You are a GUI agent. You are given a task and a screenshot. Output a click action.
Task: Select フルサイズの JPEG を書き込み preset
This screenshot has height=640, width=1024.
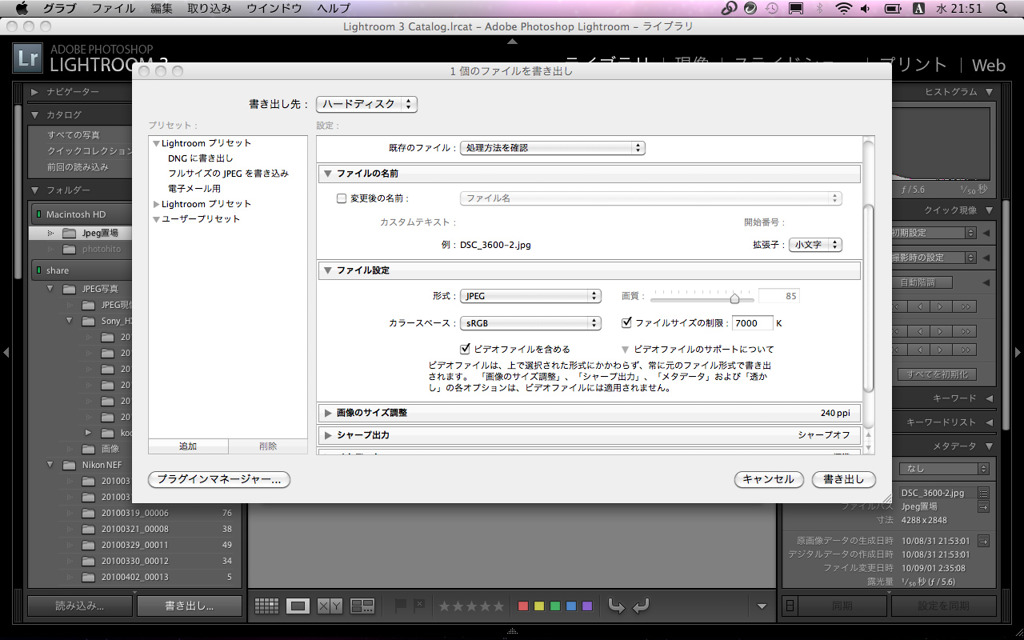228,174
